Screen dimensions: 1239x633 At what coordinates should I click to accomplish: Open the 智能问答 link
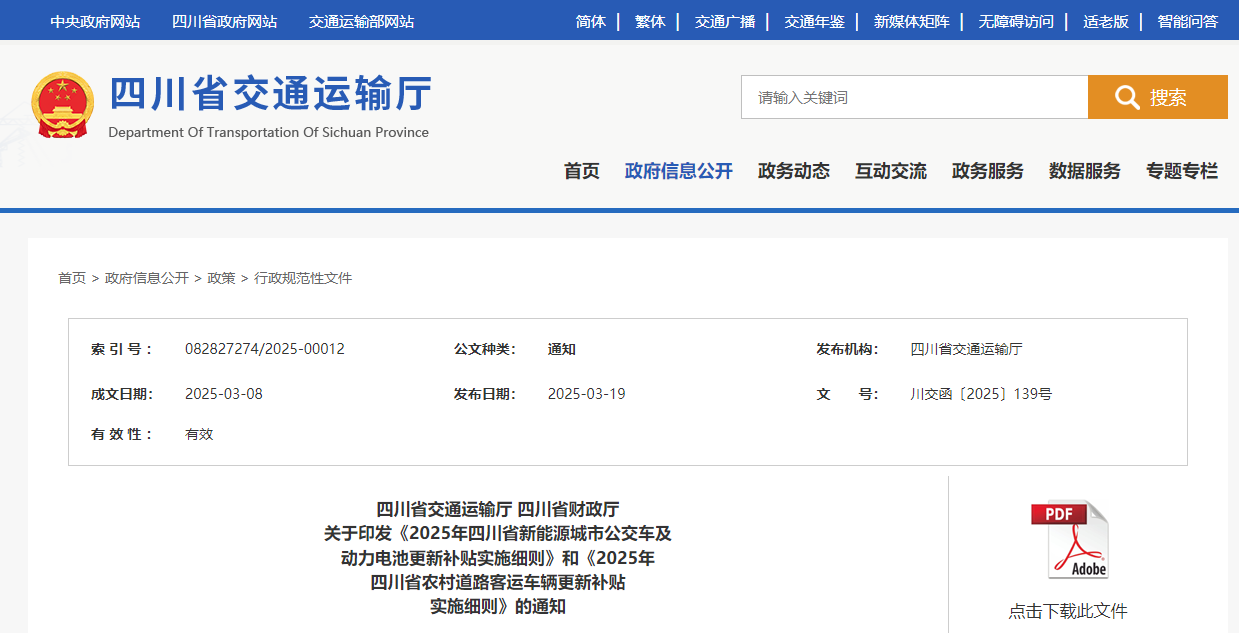click(1188, 21)
